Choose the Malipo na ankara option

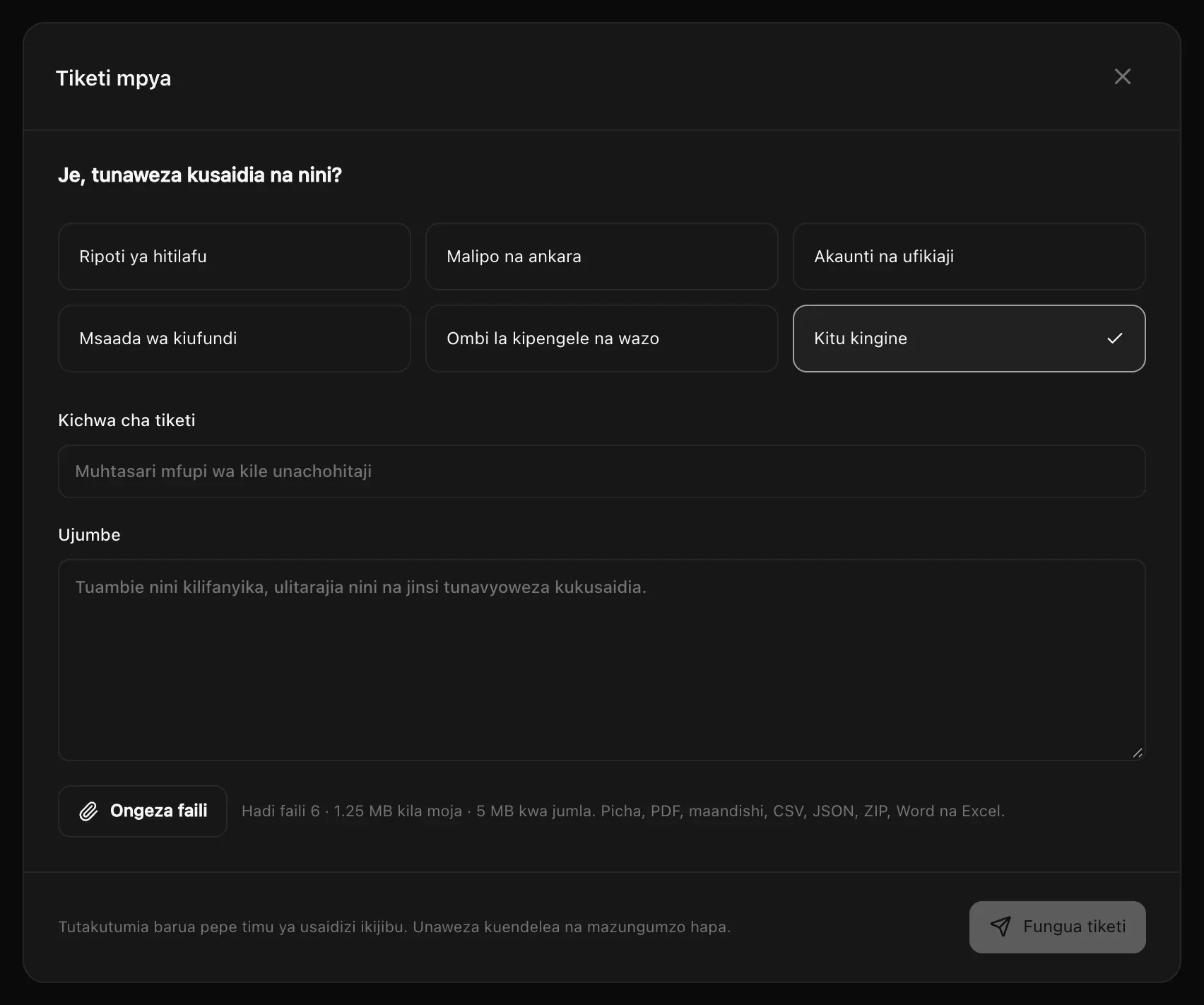[x=601, y=257]
